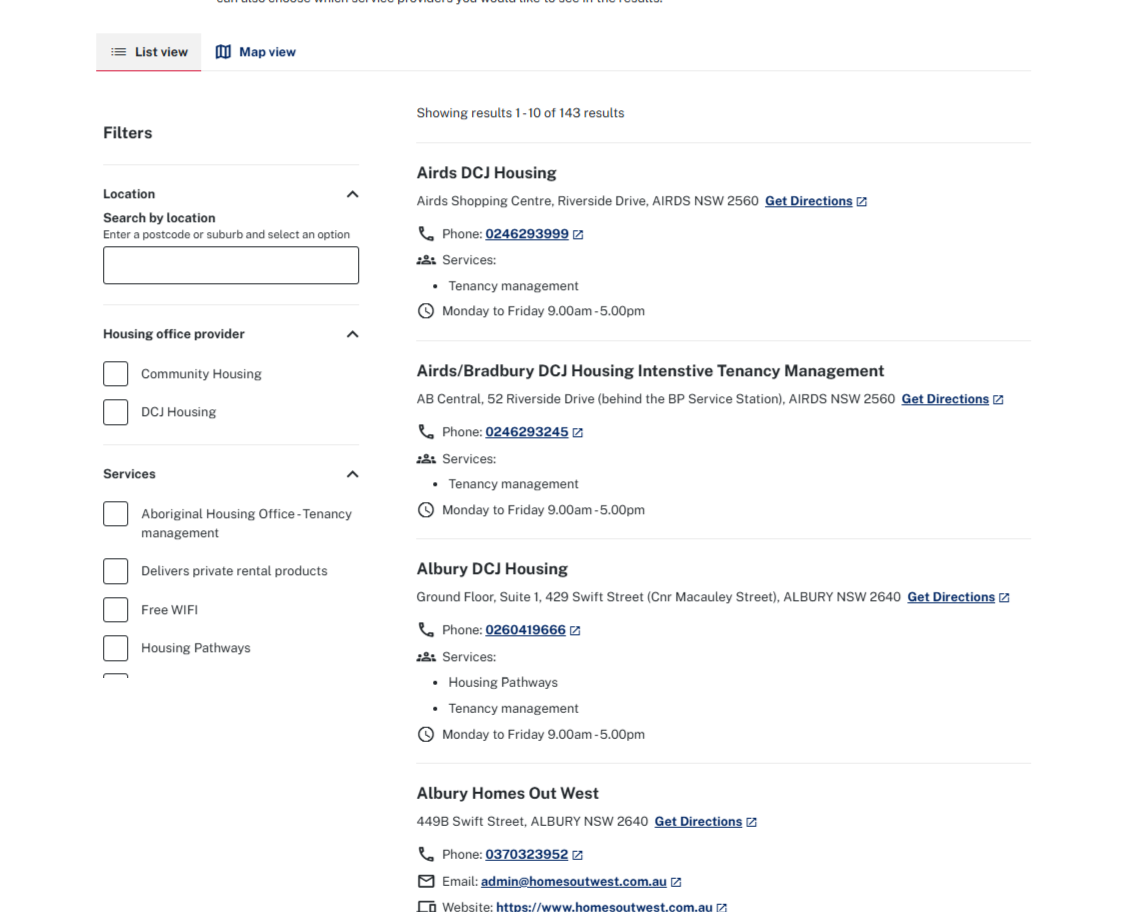1132x912 pixels.
Task: Switch to the Map view tab
Action: click(256, 52)
